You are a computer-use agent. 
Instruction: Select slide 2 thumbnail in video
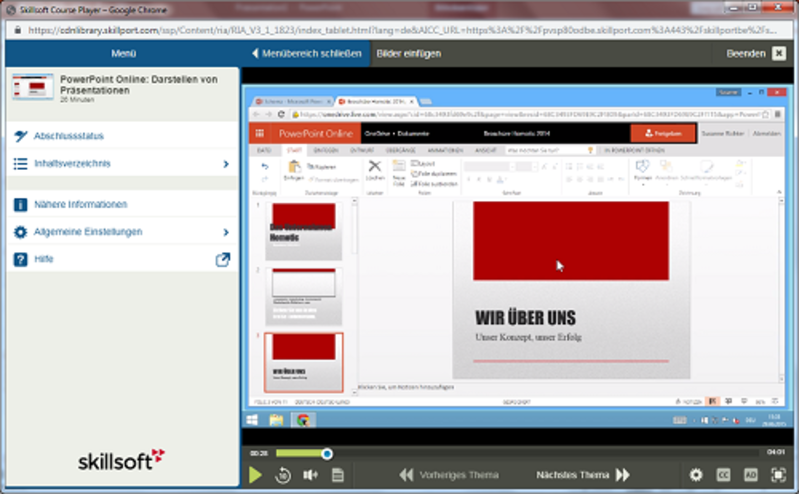coord(304,297)
